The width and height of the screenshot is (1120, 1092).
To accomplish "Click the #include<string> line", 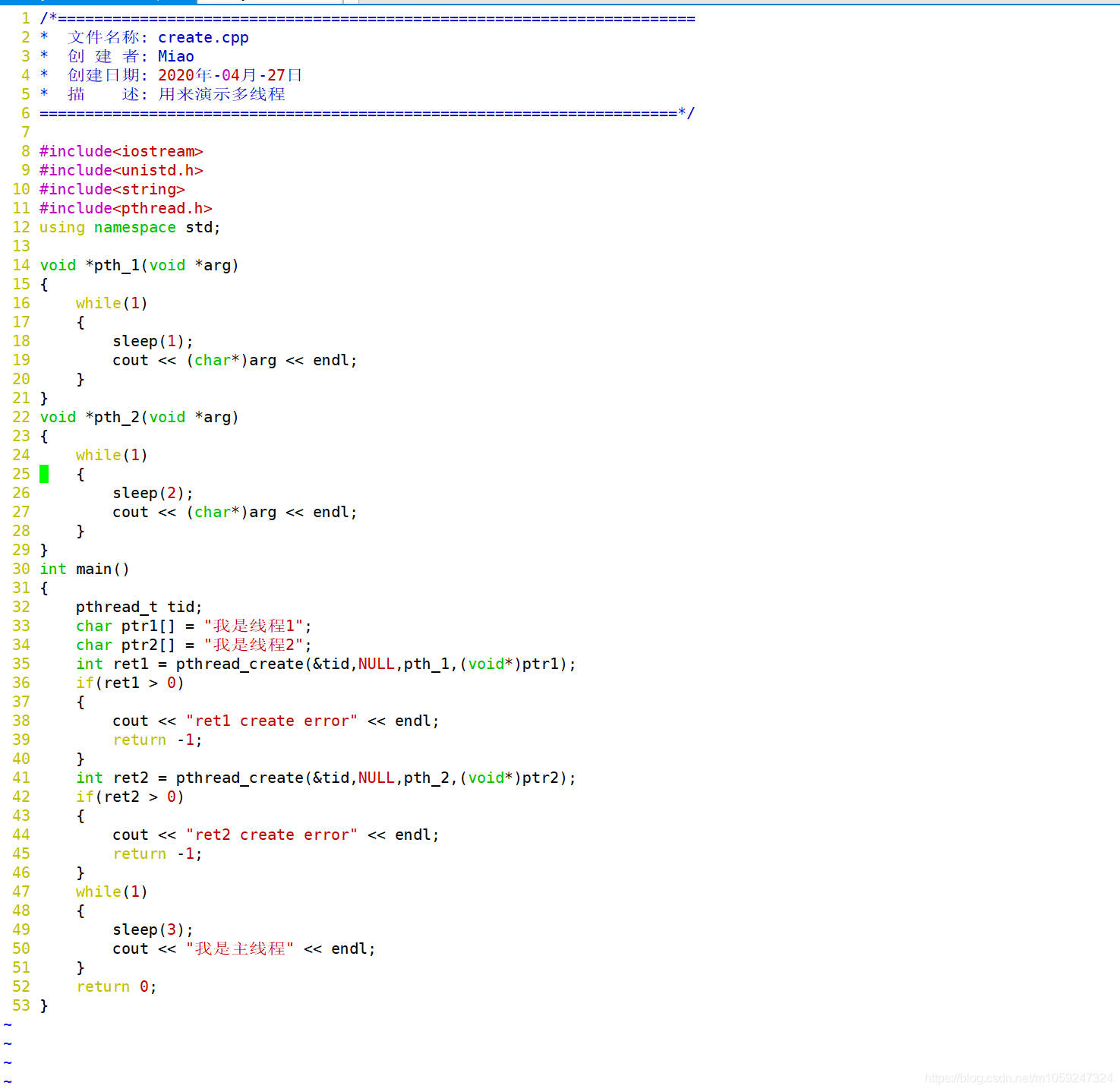I will pos(112,189).
